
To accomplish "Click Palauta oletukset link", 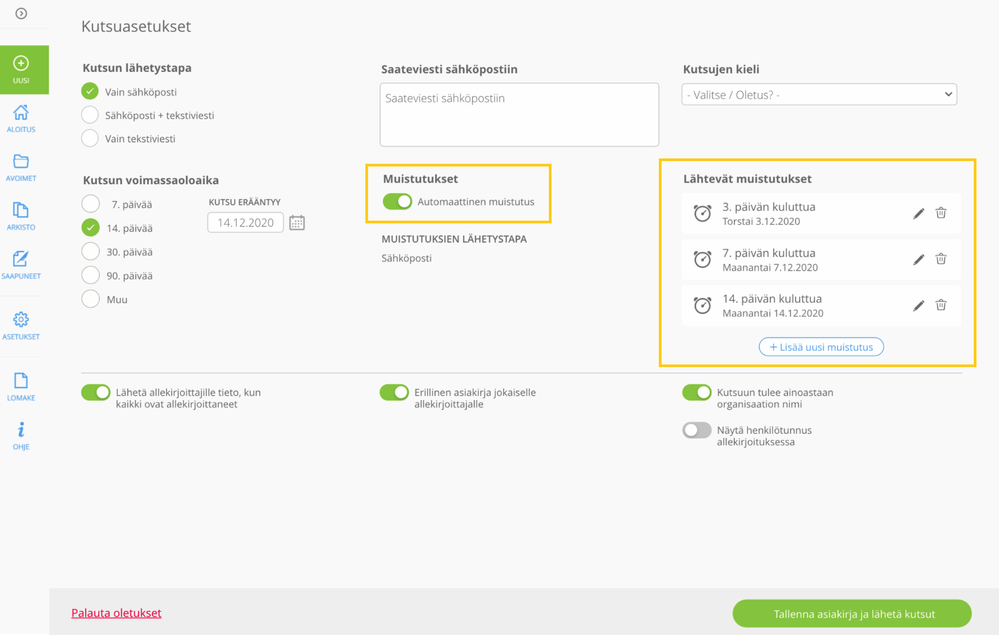I will 116,613.
